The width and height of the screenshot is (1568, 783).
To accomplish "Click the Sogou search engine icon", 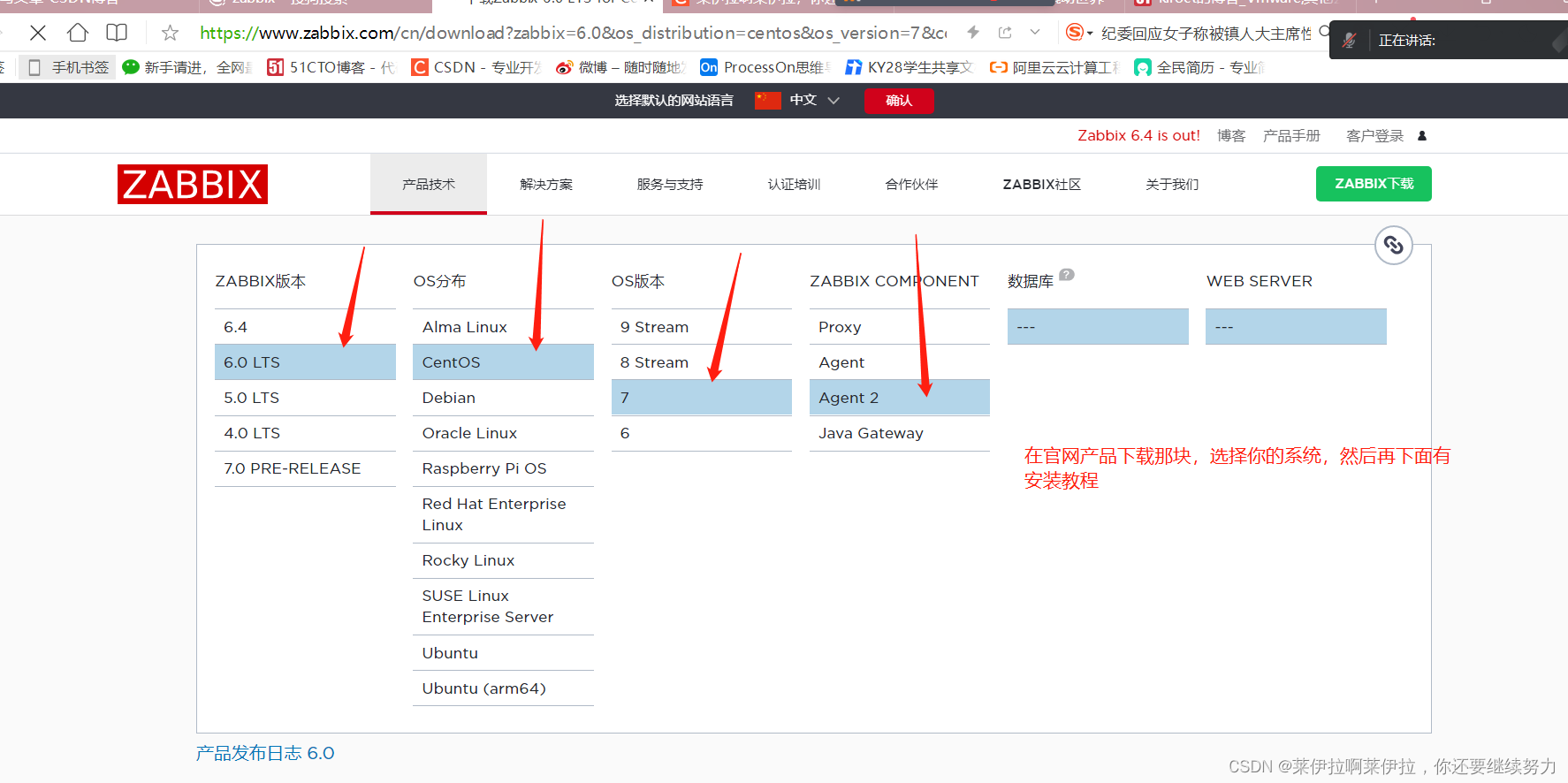I will 1075,33.
